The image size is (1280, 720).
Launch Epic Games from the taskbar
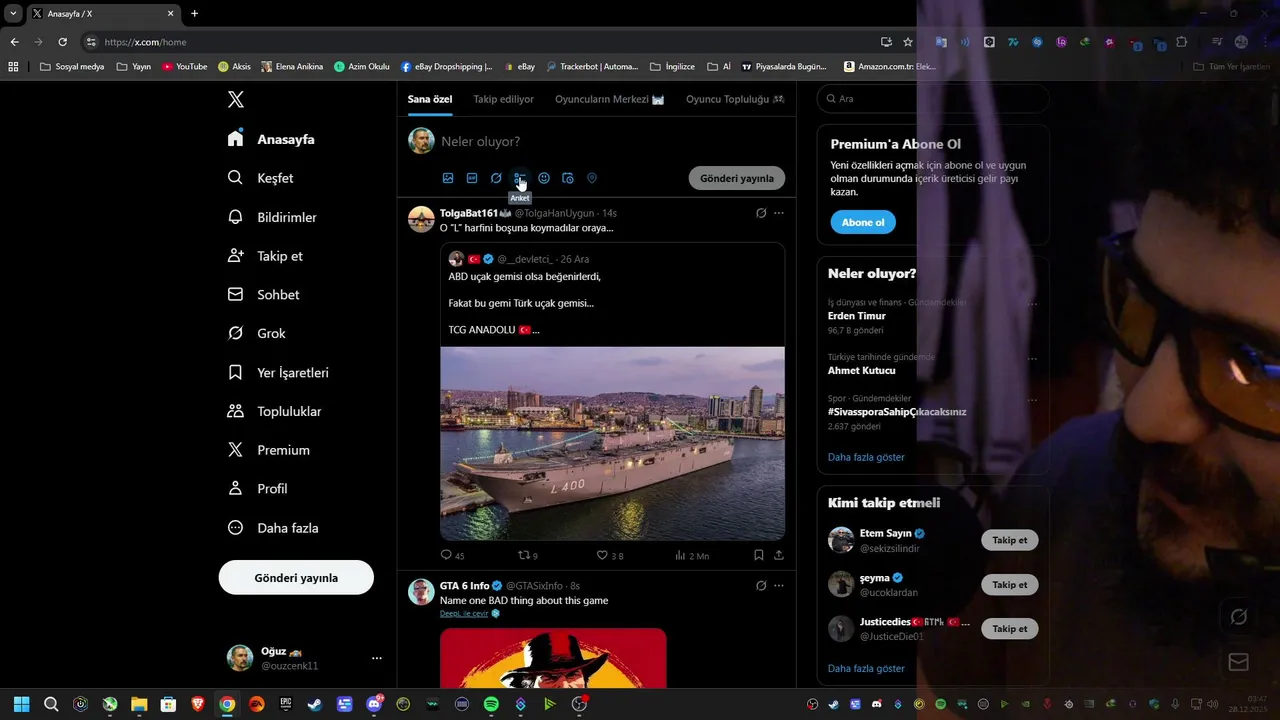(286, 704)
